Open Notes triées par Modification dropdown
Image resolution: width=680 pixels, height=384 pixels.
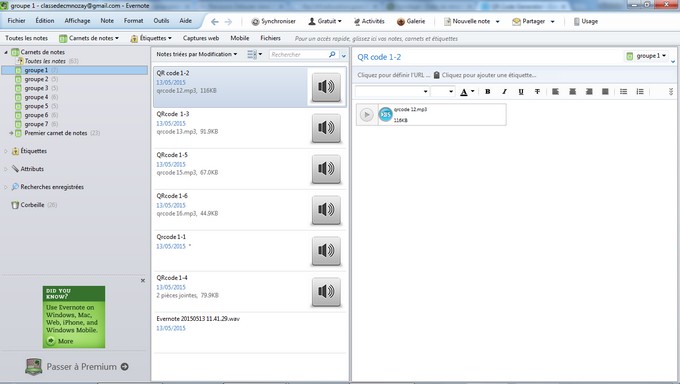click(x=196, y=54)
